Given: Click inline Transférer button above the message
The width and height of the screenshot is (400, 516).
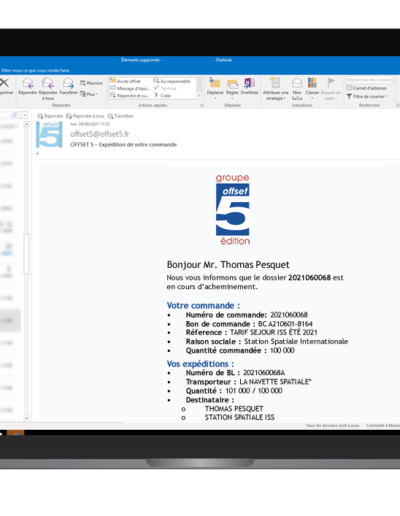Looking at the screenshot, I should pyautogui.click(x=120, y=116).
